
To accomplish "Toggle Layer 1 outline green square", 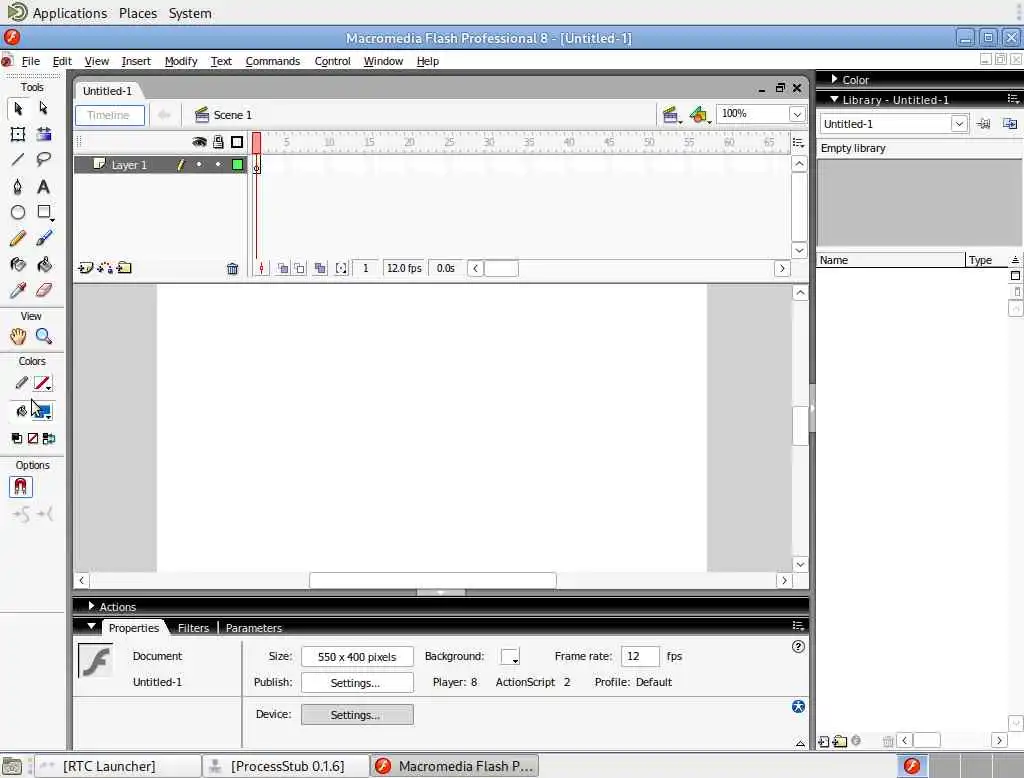I will point(238,165).
